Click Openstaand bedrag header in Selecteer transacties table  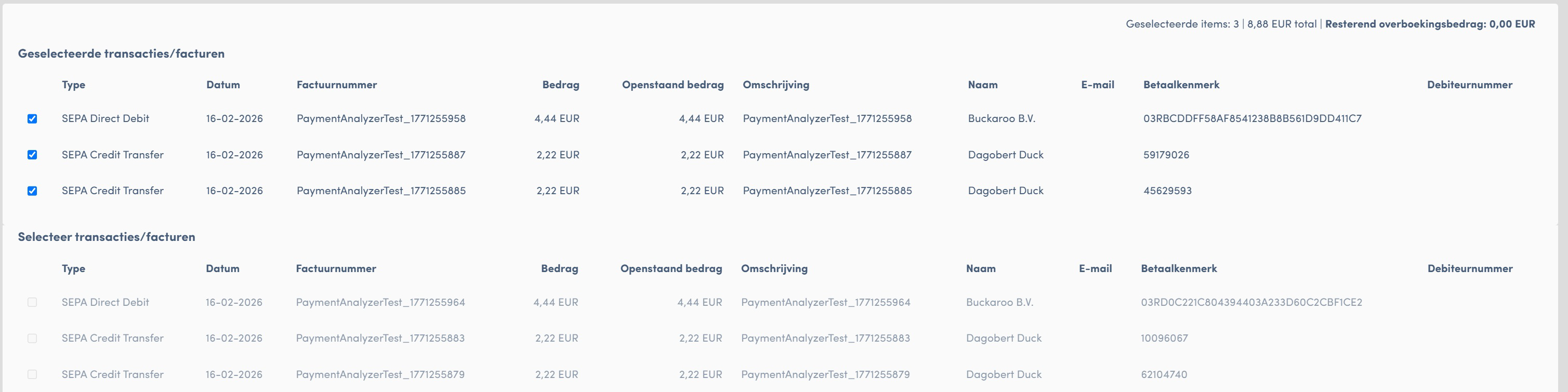[x=671, y=268]
